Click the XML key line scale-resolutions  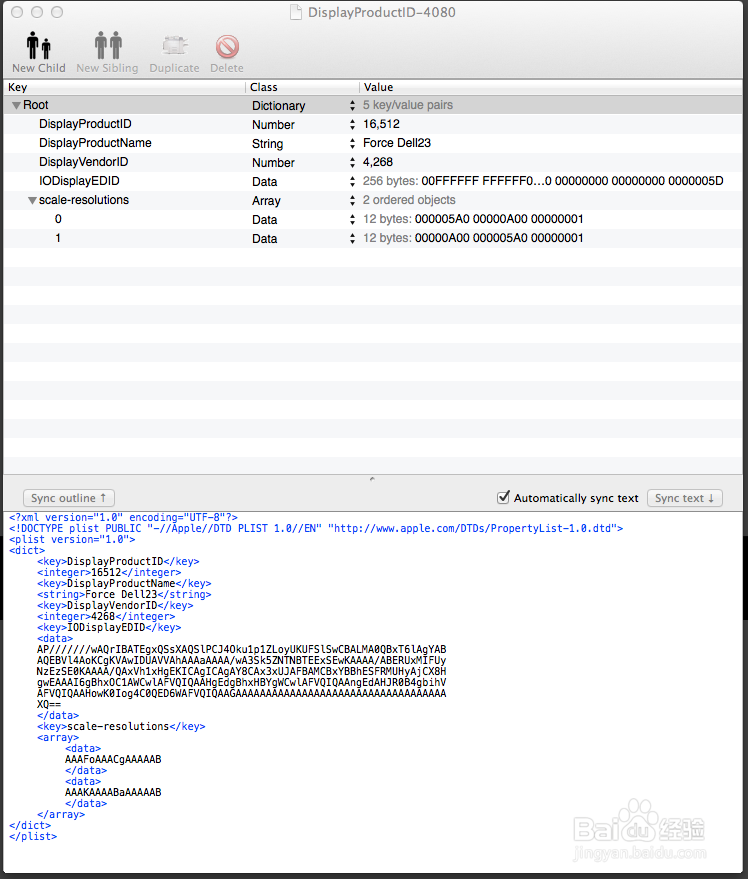(121, 726)
